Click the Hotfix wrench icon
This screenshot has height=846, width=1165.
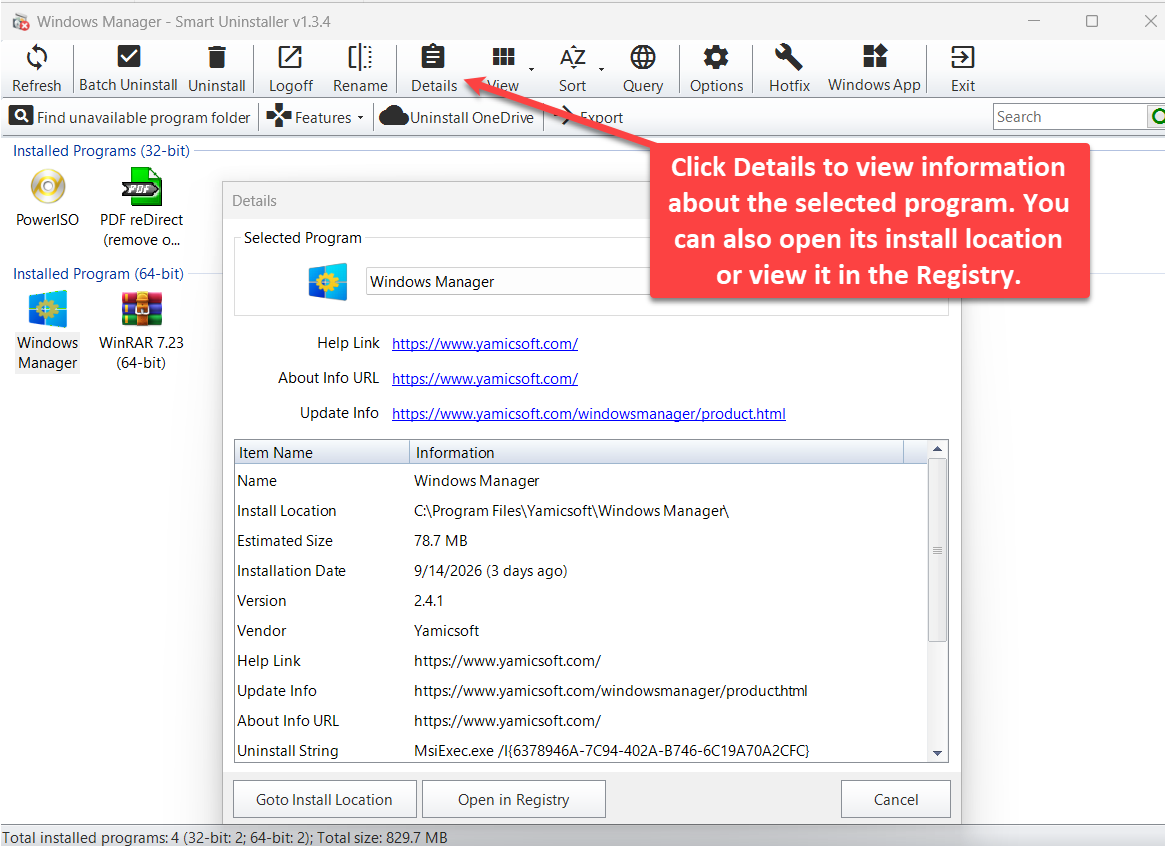[x=788, y=57]
